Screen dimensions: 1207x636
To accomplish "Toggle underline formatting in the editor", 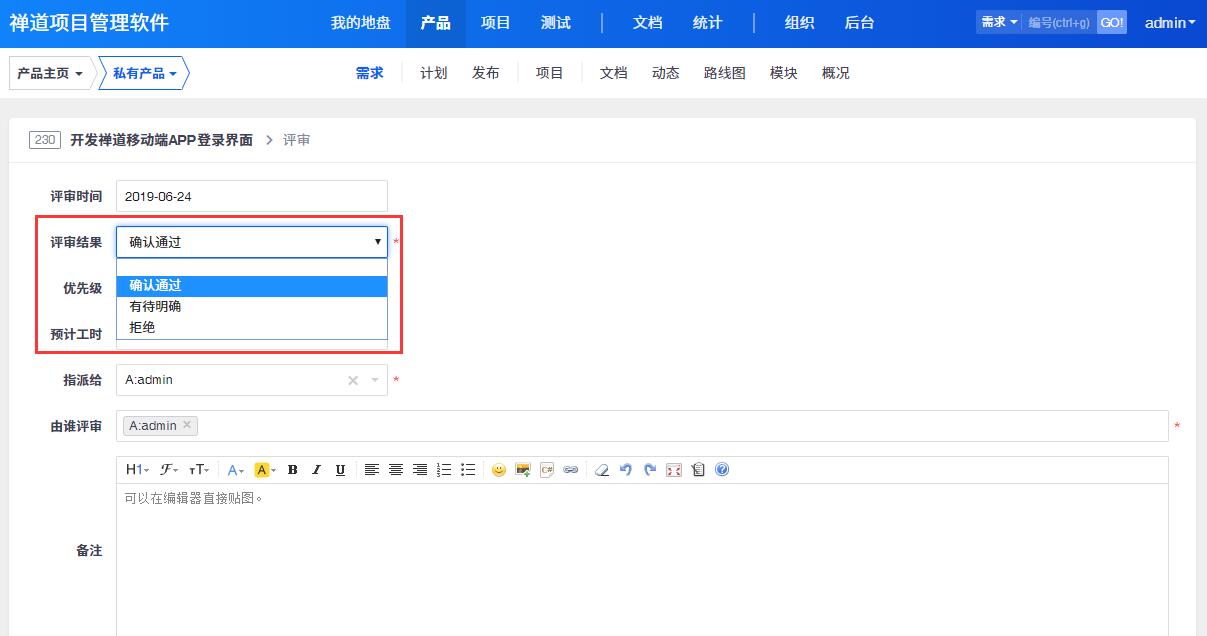I will [340, 470].
